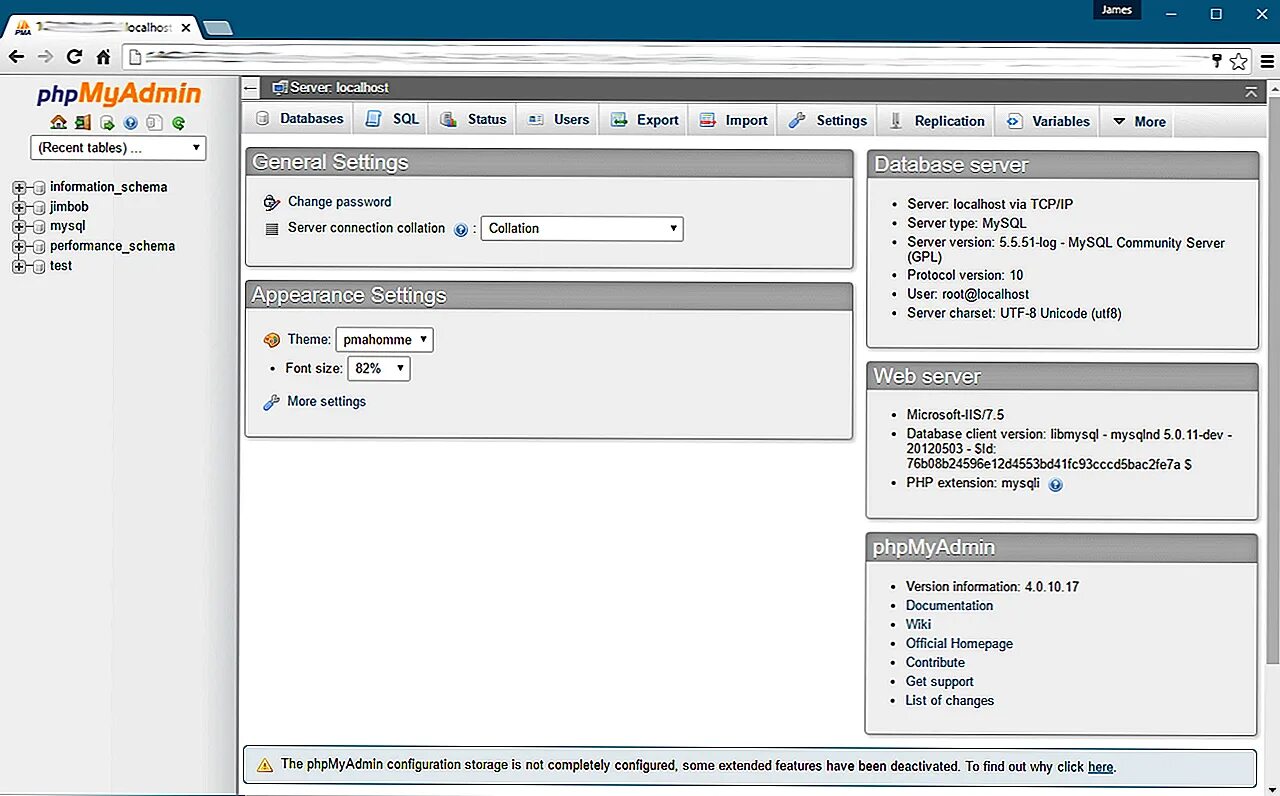Click the browser home button
The width and height of the screenshot is (1280, 796).
pos(103,58)
